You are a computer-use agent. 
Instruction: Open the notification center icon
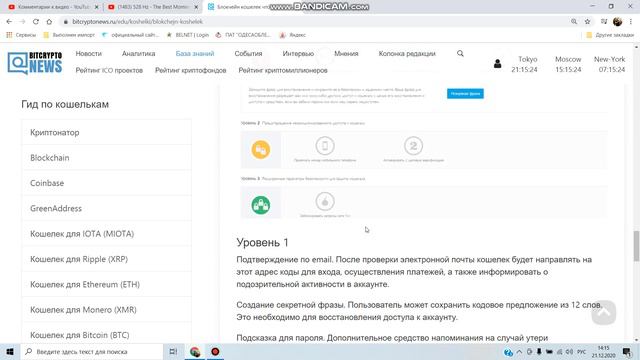(x=627, y=351)
